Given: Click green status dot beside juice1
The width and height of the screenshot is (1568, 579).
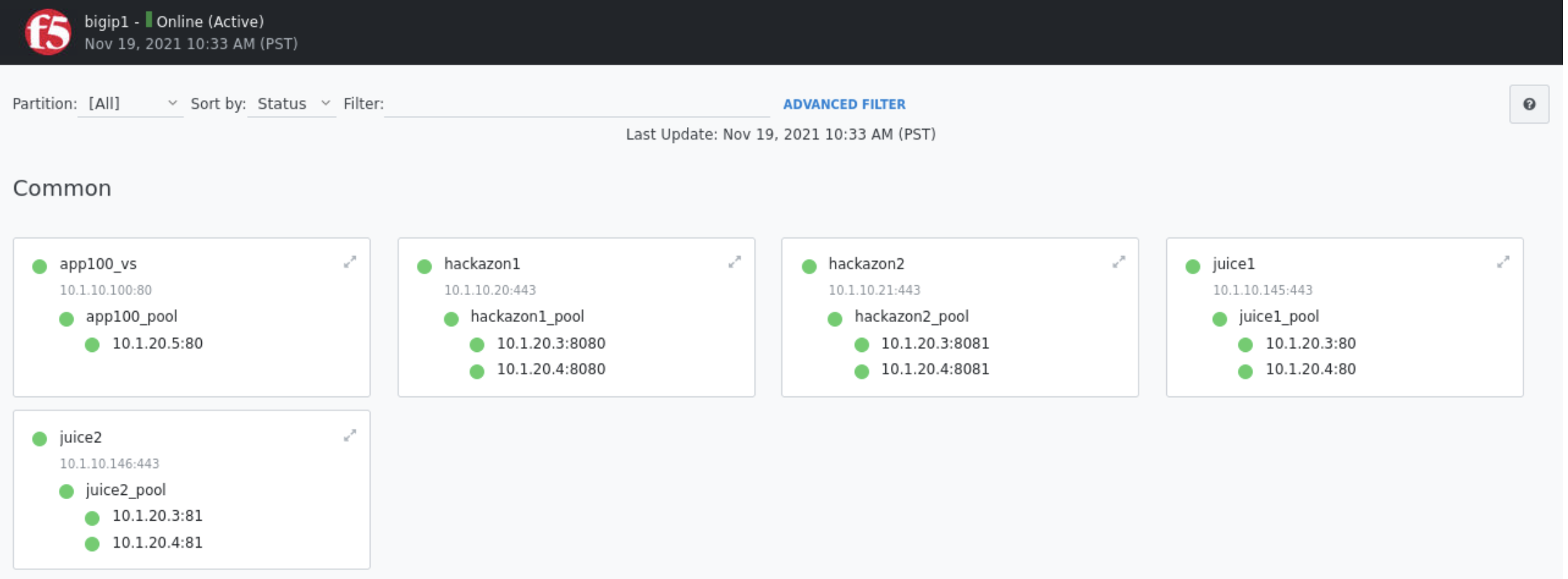Looking at the screenshot, I should (x=1193, y=266).
